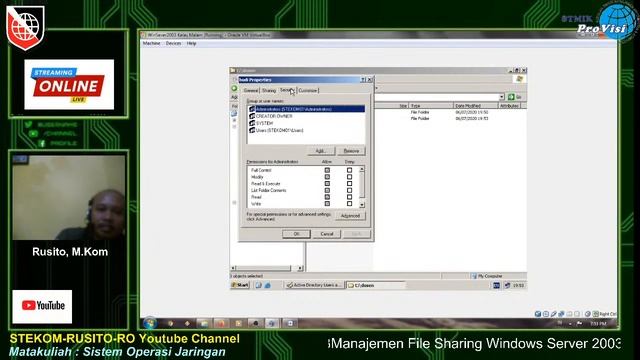Screen dimensions: 640x360
Task: Click the Remove button
Action: click(351, 151)
